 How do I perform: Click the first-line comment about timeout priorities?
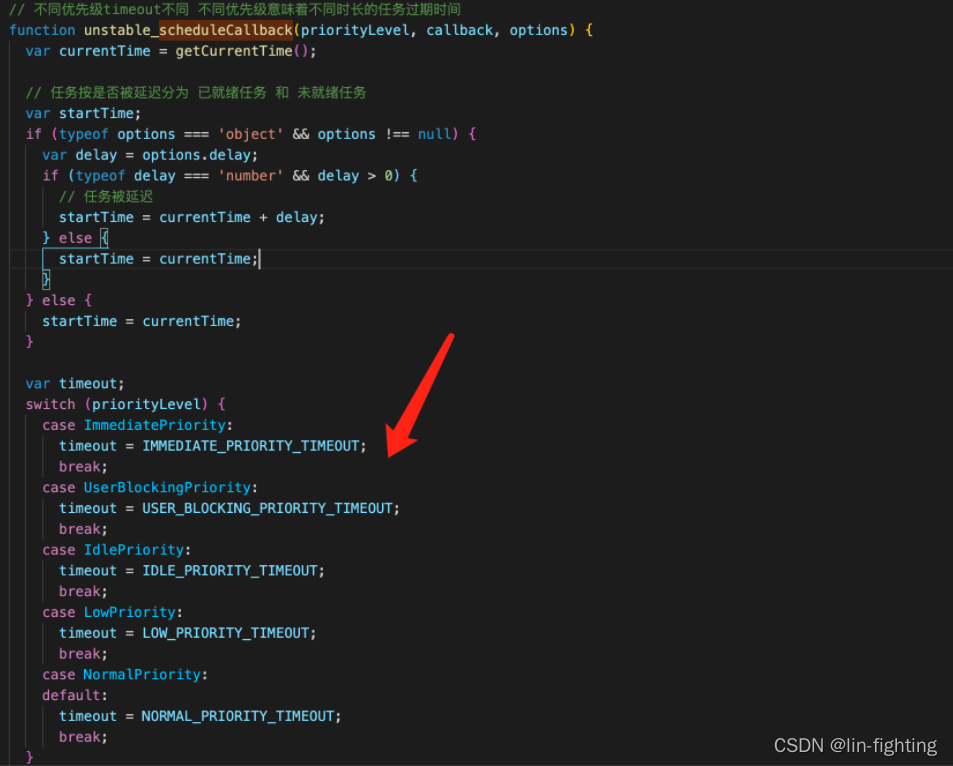235,10
